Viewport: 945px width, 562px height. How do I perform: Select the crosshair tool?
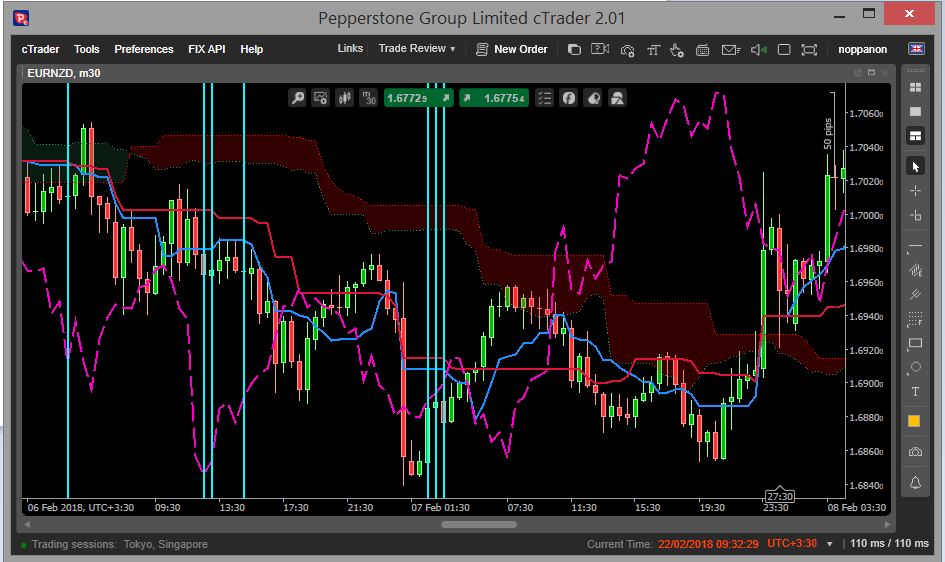point(915,191)
